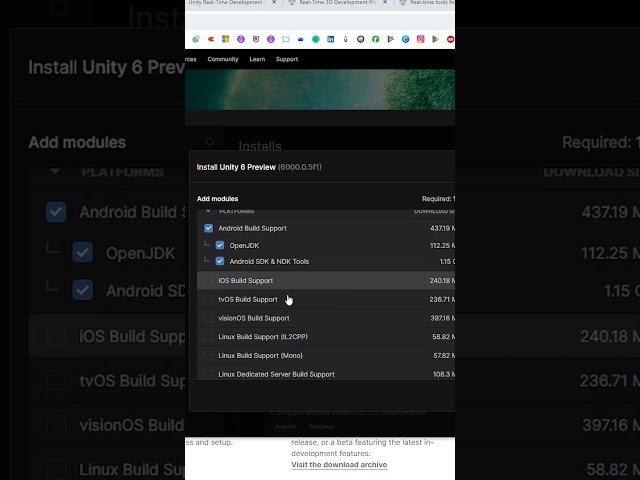Enable iOS Build Support checkbox

[209, 280]
